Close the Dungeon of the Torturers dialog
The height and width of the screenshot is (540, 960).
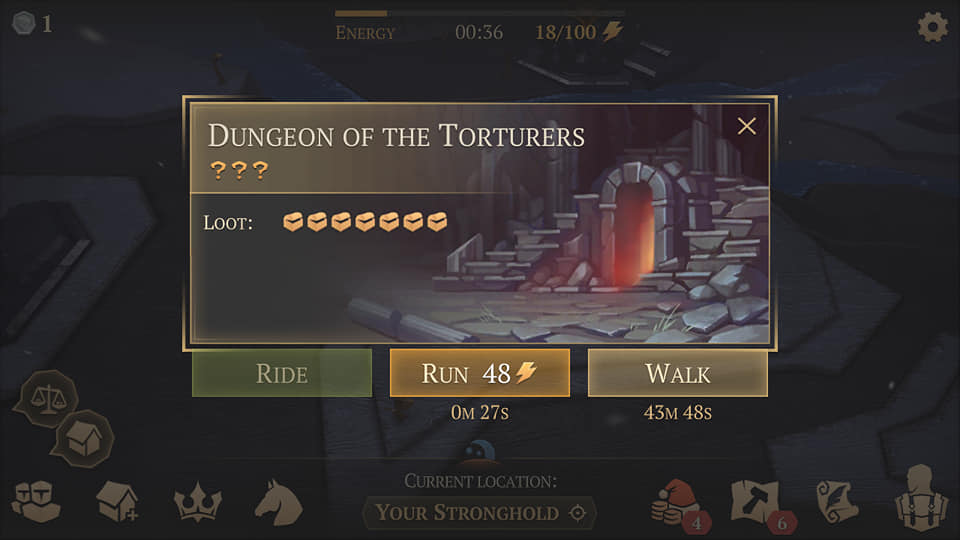point(746,126)
